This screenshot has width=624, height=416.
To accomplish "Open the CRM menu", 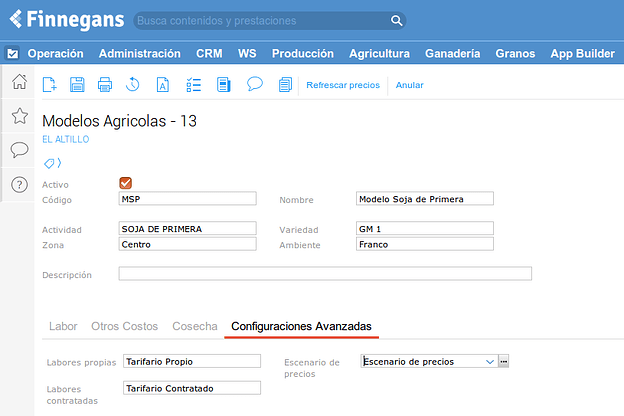I will point(209,53).
